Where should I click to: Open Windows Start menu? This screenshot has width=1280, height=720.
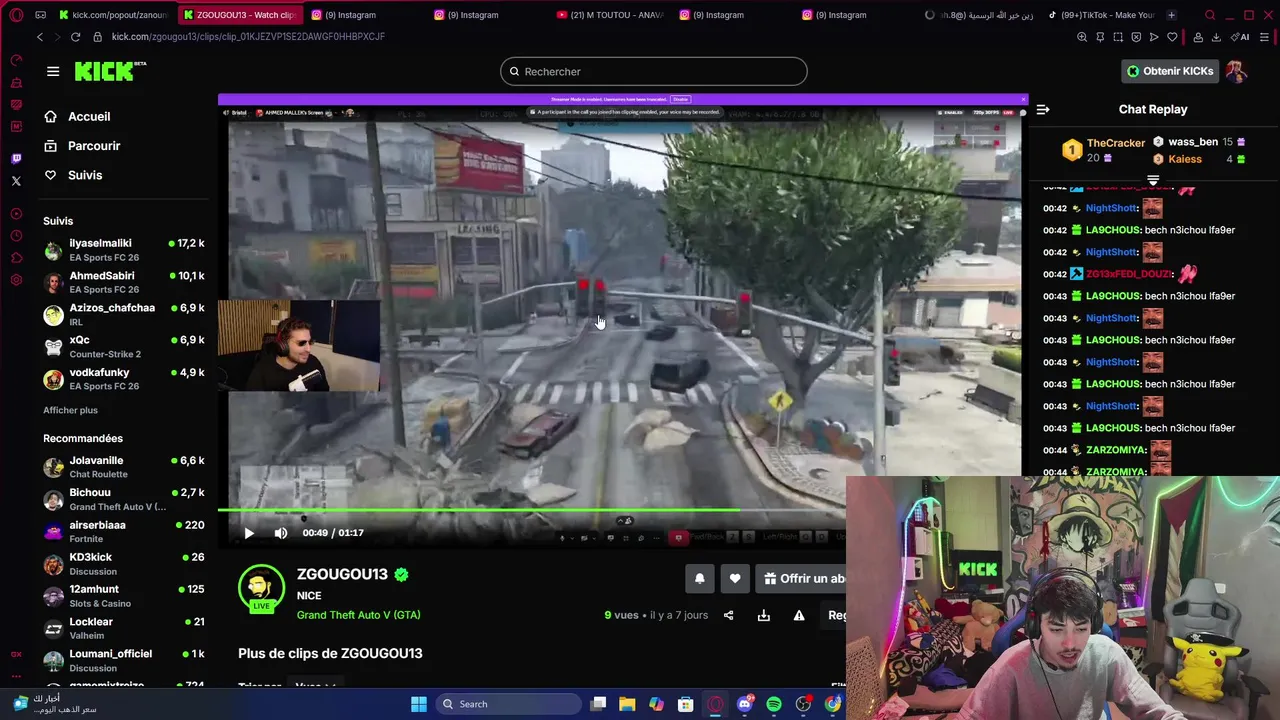[419, 704]
